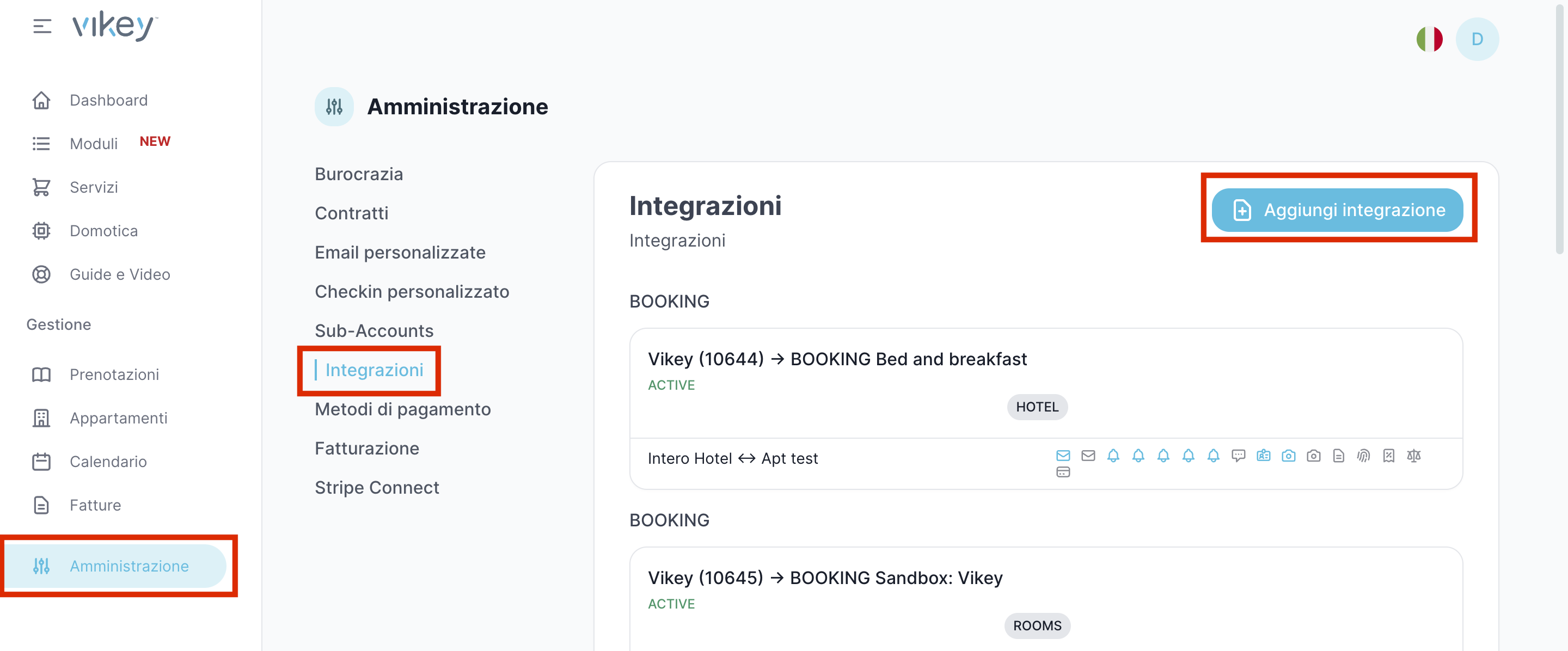Click the balance scales icon in Apt test row

coord(1413,456)
